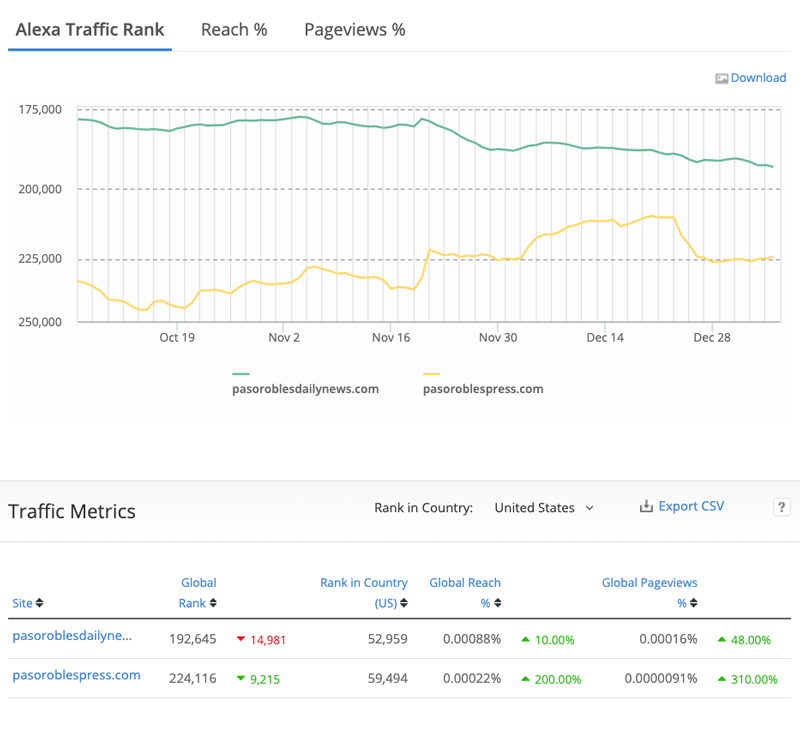Select the Alexa Traffic Rank tab
Image resolution: width=800 pixels, height=751 pixels.
(90, 29)
